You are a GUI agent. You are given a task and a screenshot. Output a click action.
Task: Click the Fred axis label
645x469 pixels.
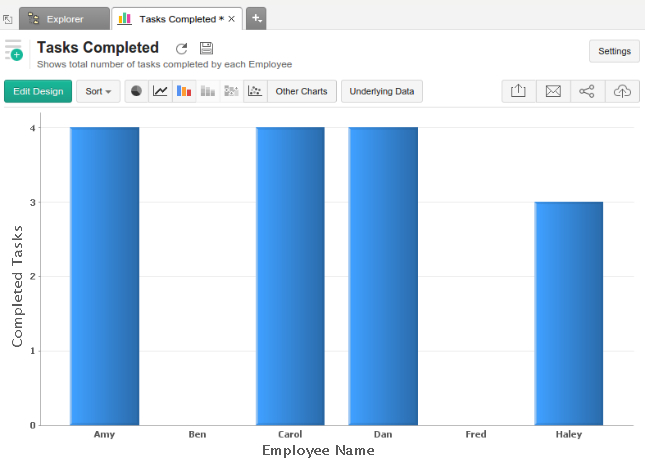tap(476, 434)
